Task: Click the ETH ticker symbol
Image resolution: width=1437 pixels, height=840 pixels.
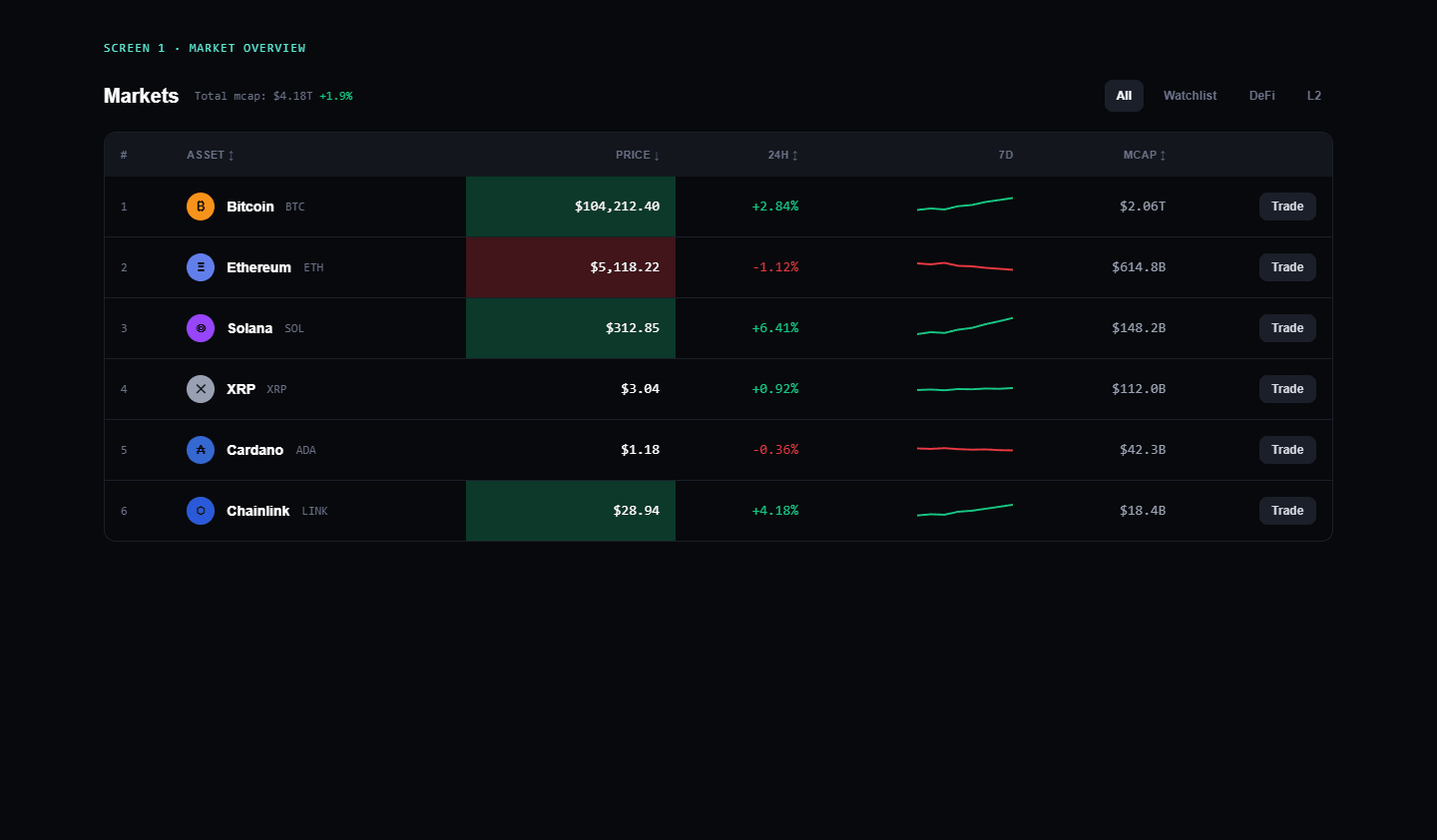Action: point(313,267)
